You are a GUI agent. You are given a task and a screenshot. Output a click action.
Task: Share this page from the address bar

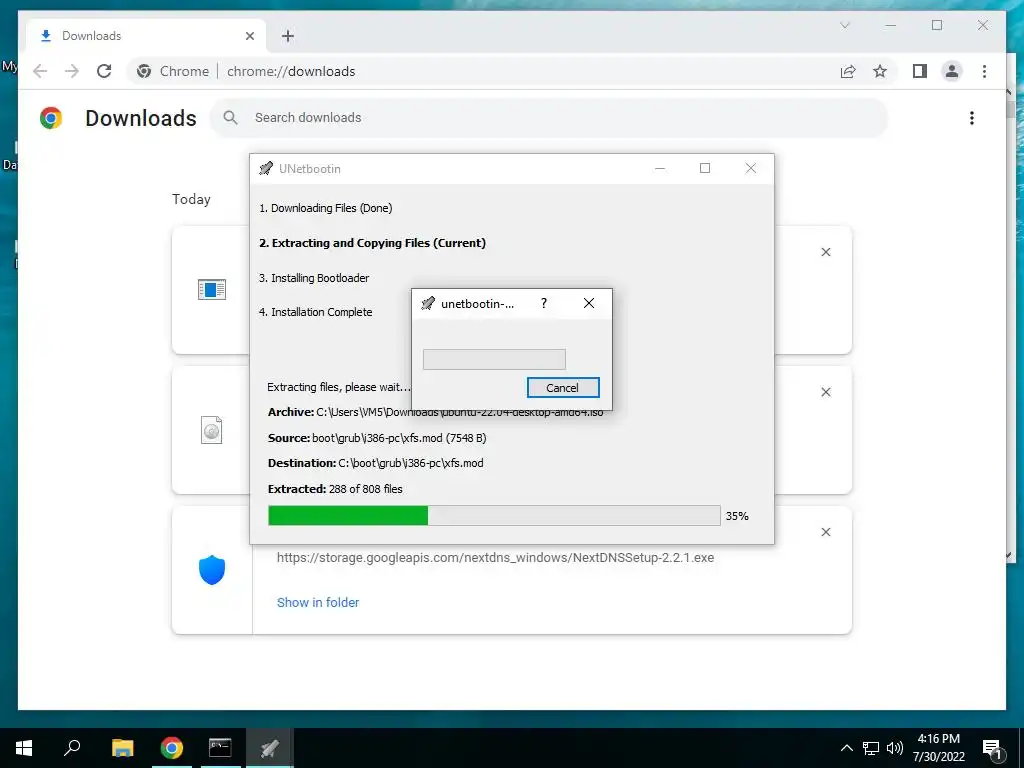tap(848, 71)
